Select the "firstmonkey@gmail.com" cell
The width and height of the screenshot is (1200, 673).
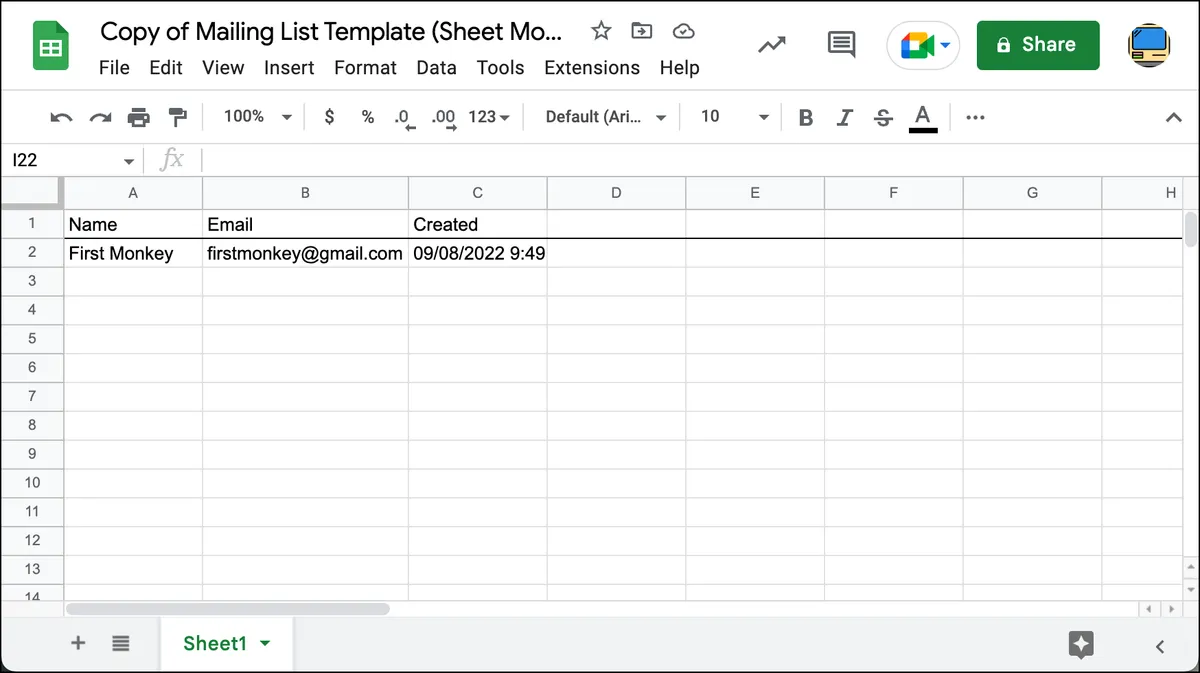(x=305, y=253)
